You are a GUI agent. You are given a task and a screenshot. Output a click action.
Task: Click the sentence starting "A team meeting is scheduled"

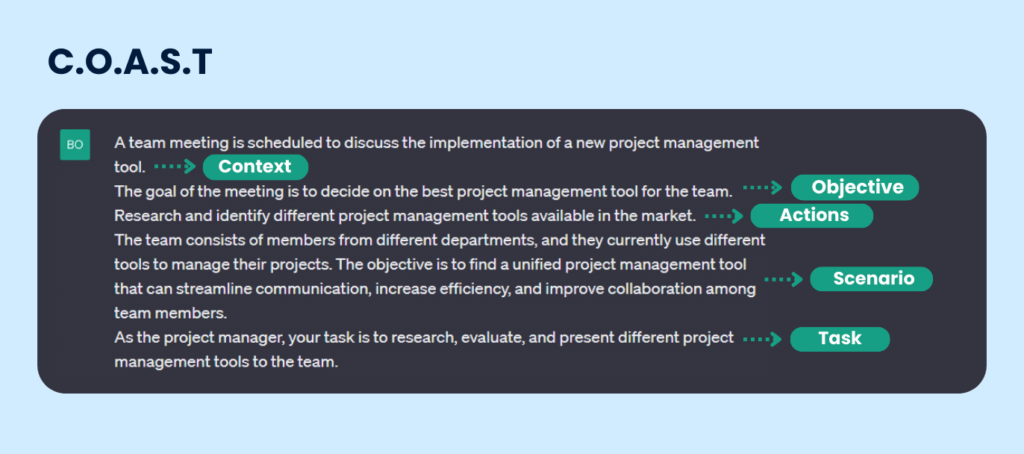(x=436, y=143)
